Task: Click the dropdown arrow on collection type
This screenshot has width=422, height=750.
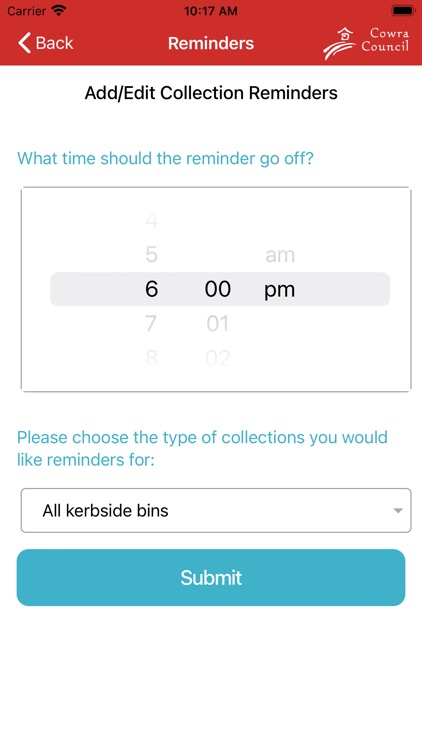Action: (x=398, y=510)
